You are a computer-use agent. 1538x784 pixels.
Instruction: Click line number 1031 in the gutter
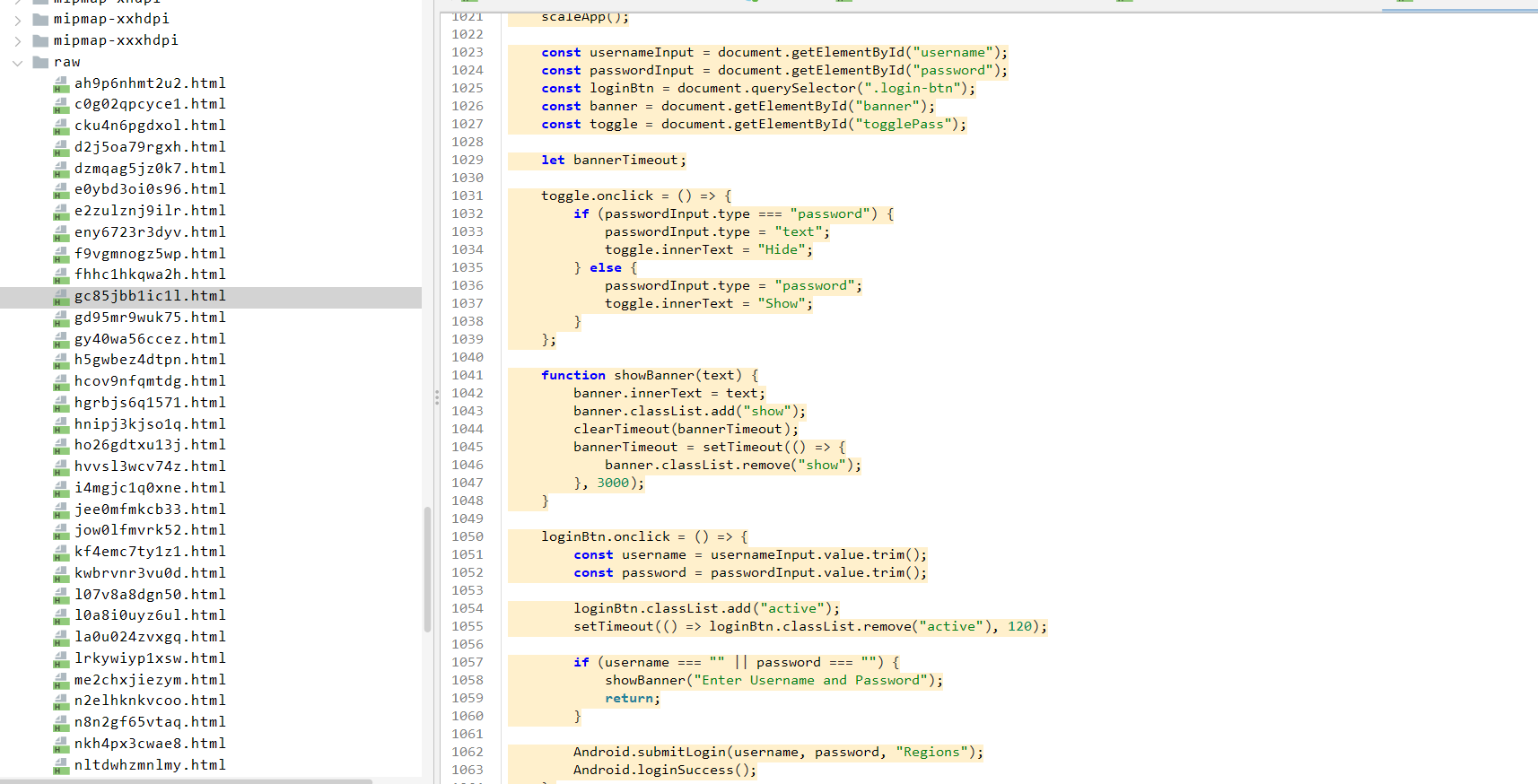click(x=468, y=196)
